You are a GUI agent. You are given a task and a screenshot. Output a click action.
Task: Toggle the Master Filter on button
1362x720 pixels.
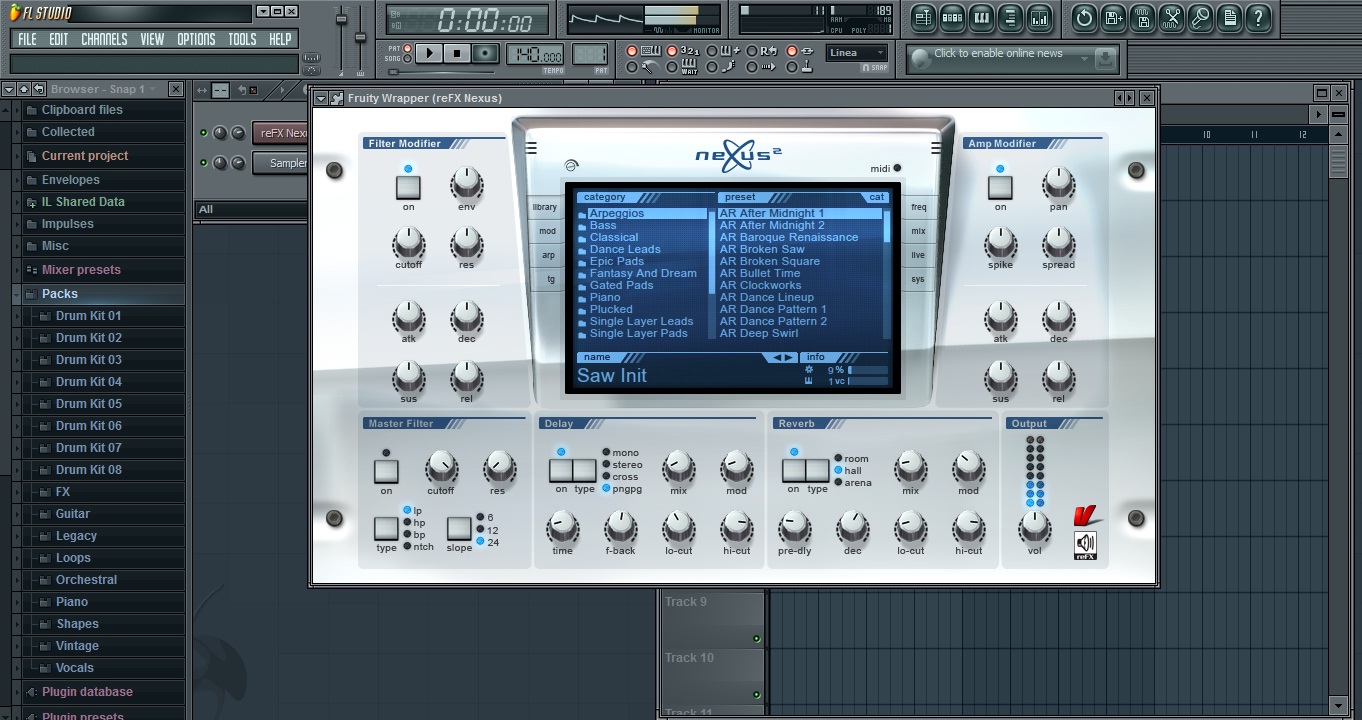click(386, 471)
